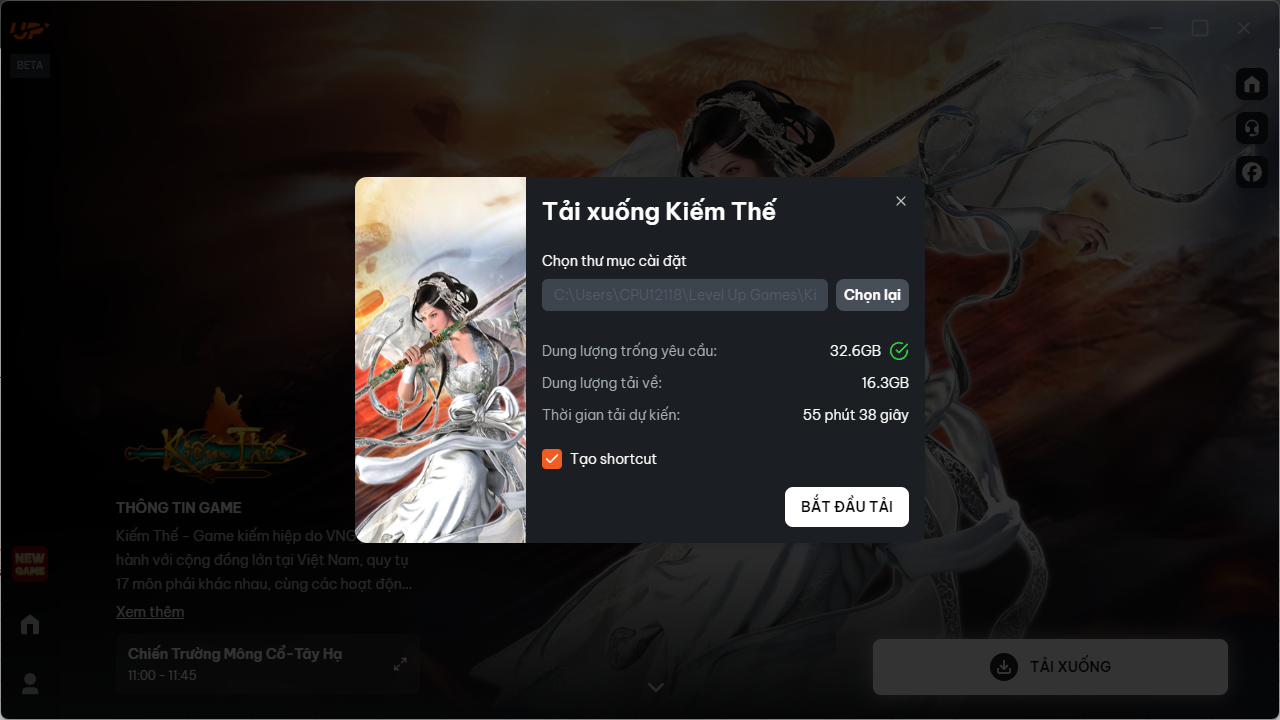
Task: Open the Xem thêm link
Action: point(150,611)
